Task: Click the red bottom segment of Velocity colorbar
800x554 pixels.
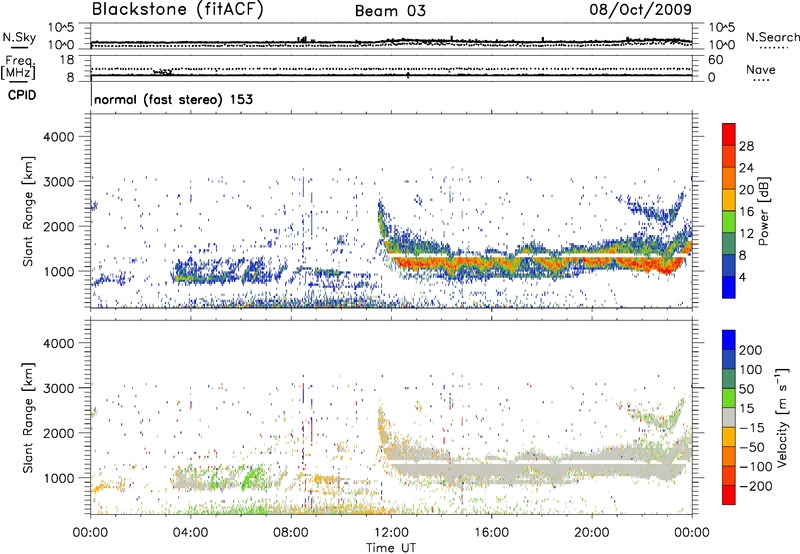Action: point(729,495)
